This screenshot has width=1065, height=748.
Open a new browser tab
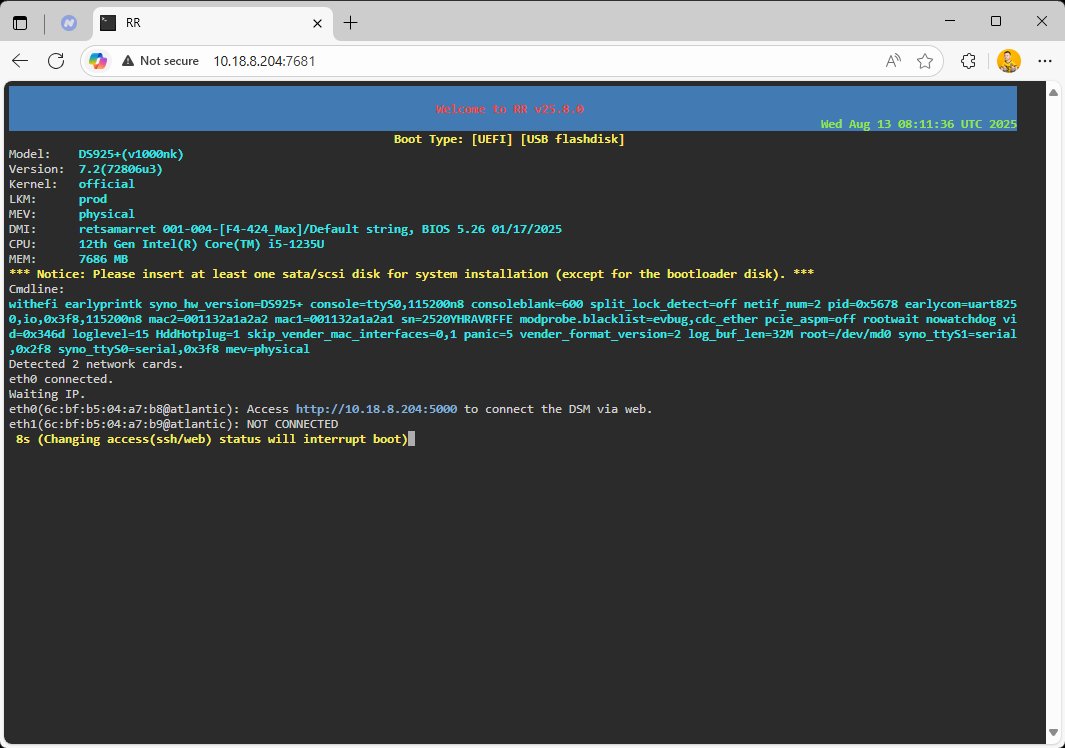350,23
